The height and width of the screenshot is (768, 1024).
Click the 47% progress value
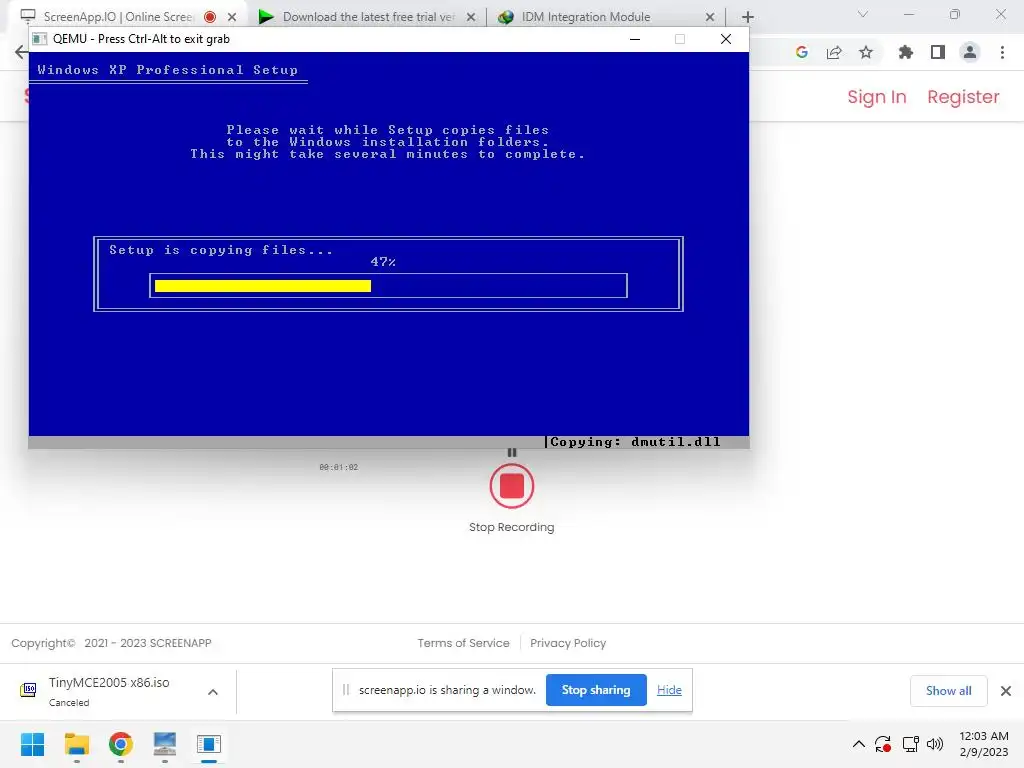[x=383, y=262]
